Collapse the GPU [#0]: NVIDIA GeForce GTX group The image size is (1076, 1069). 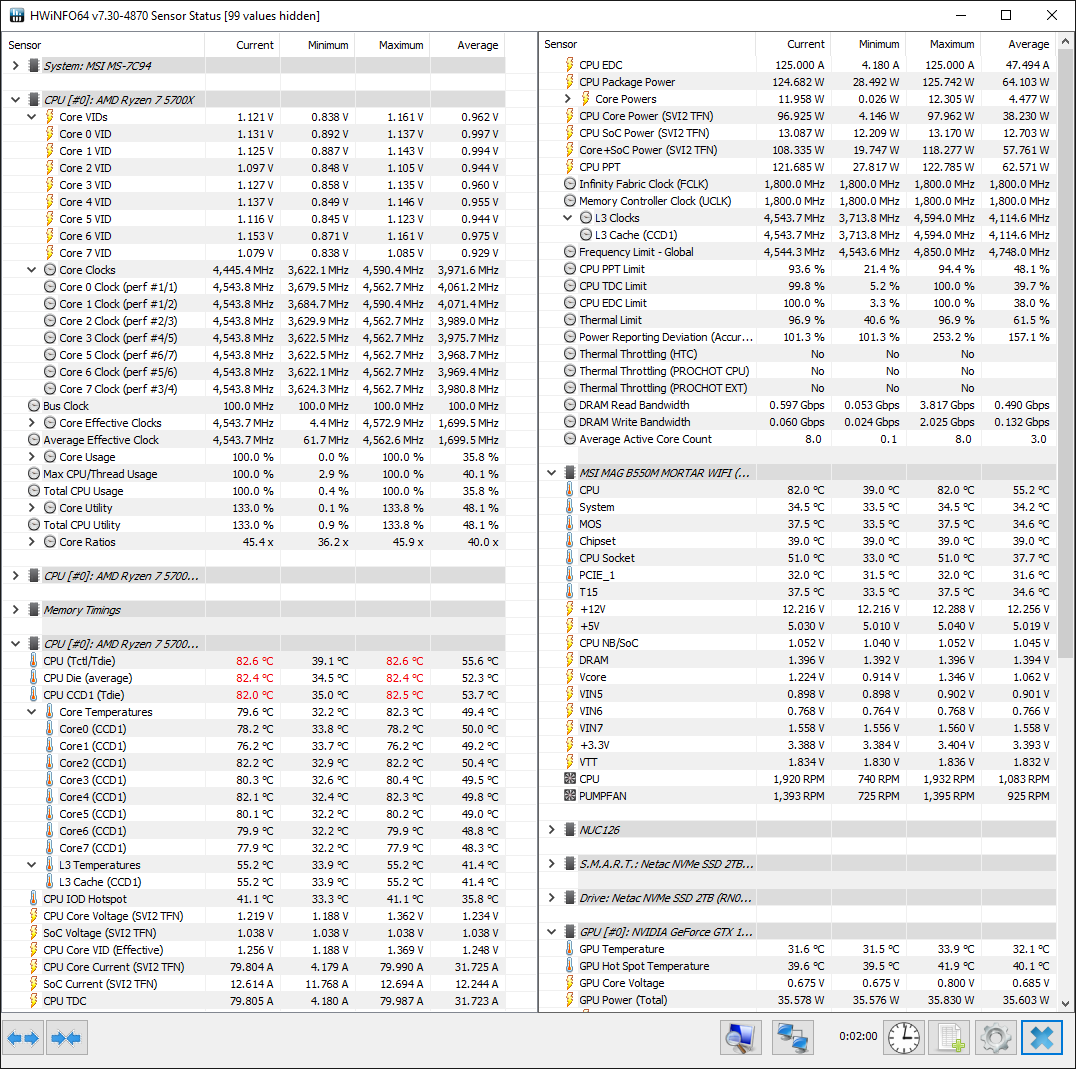click(x=552, y=932)
